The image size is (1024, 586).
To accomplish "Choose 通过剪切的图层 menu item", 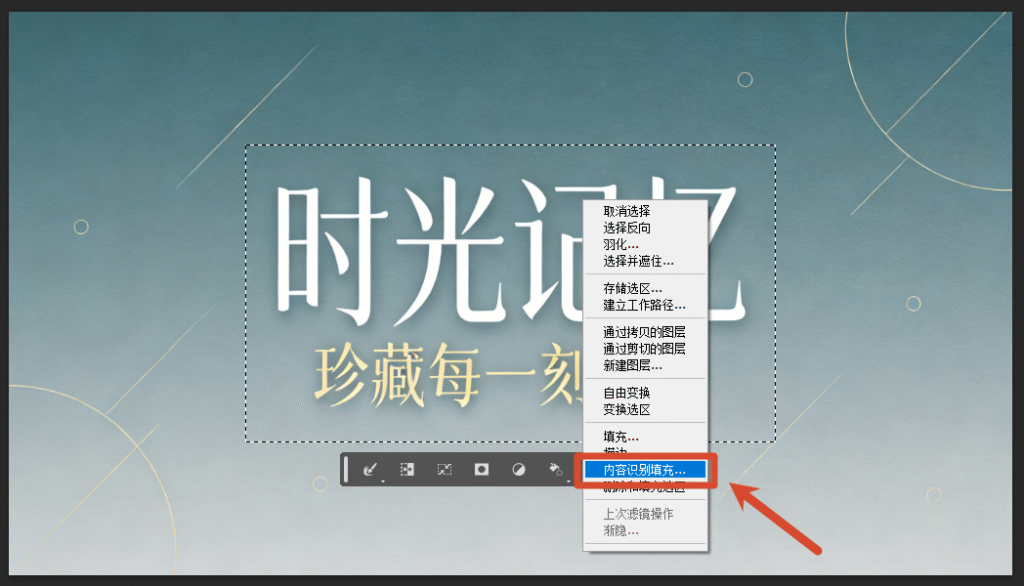I will click(645, 349).
